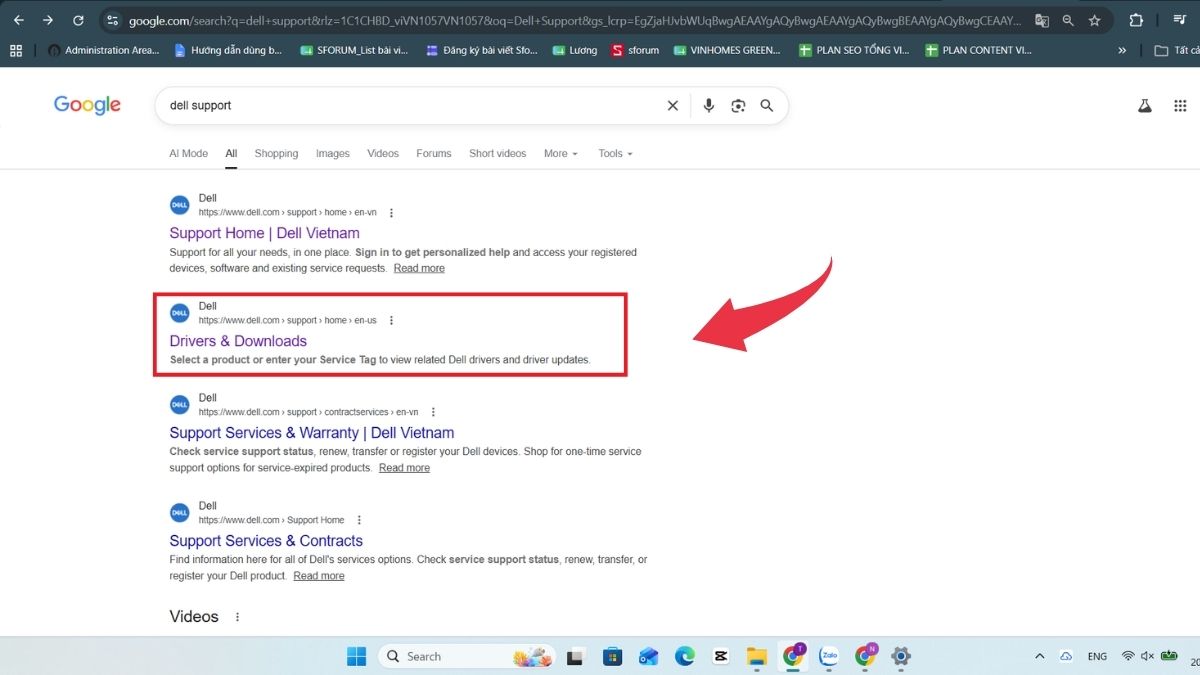Open more options for Support Services & Contracts result

tap(359, 520)
